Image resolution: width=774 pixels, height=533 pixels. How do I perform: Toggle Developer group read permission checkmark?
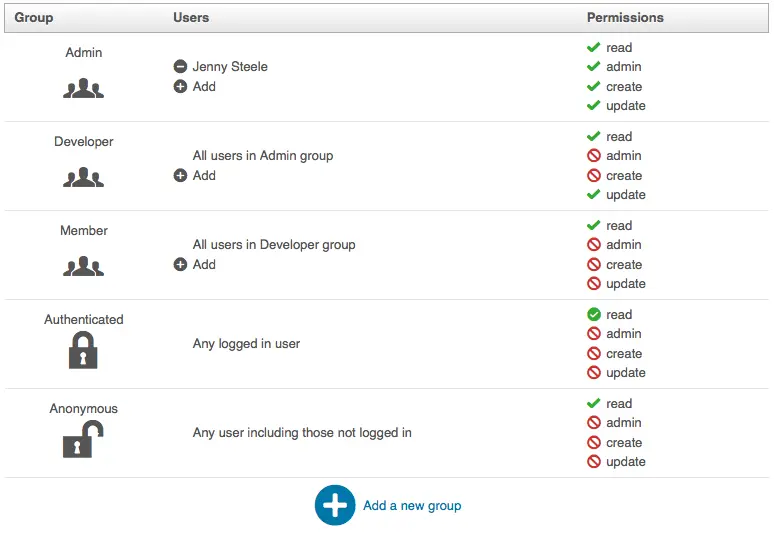(593, 136)
